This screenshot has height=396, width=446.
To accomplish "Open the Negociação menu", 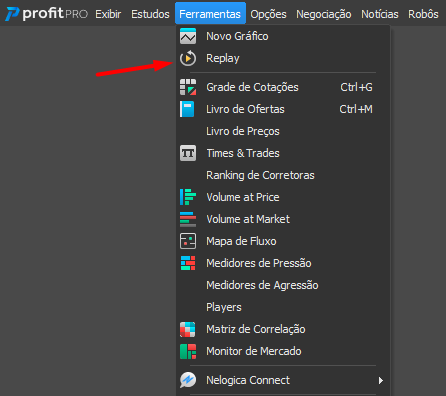I will click(x=324, y=14).
